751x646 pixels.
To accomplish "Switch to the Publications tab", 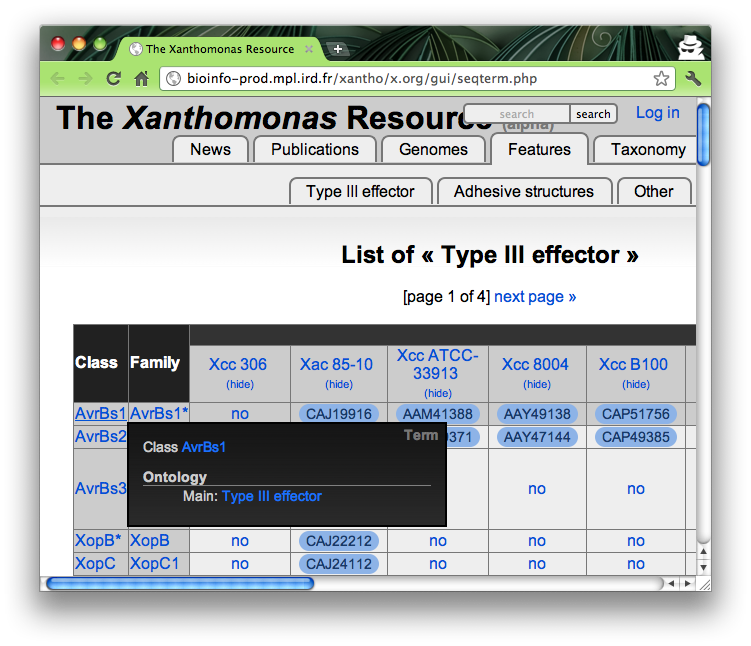I will (315, 150).
